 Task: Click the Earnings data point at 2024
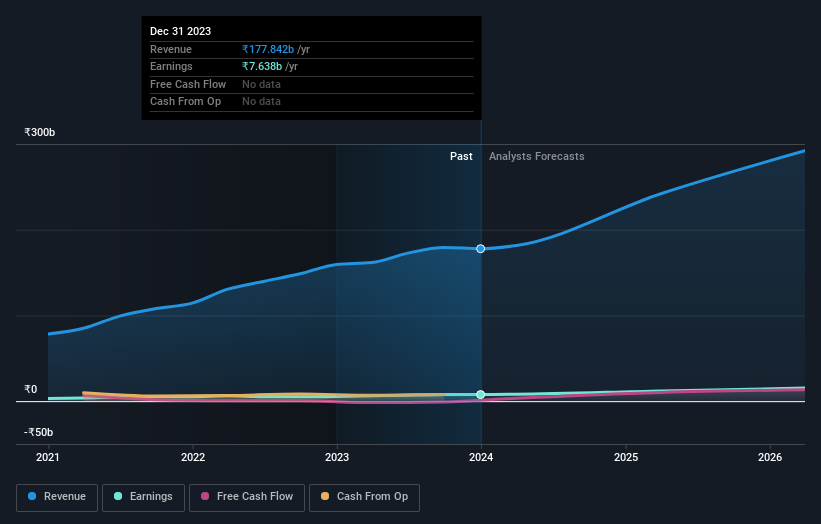click(x=481, y=395)
